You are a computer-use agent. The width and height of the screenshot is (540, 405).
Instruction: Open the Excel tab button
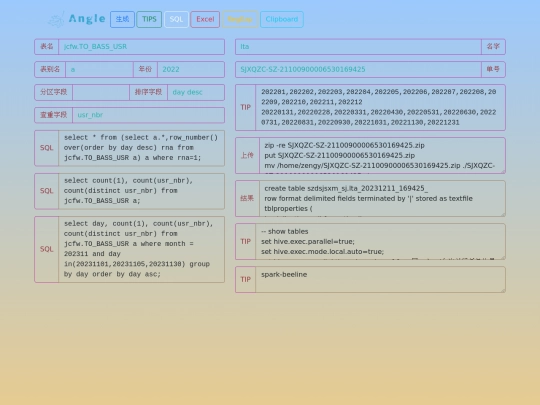pyautogui.click(x=205, y=19)
